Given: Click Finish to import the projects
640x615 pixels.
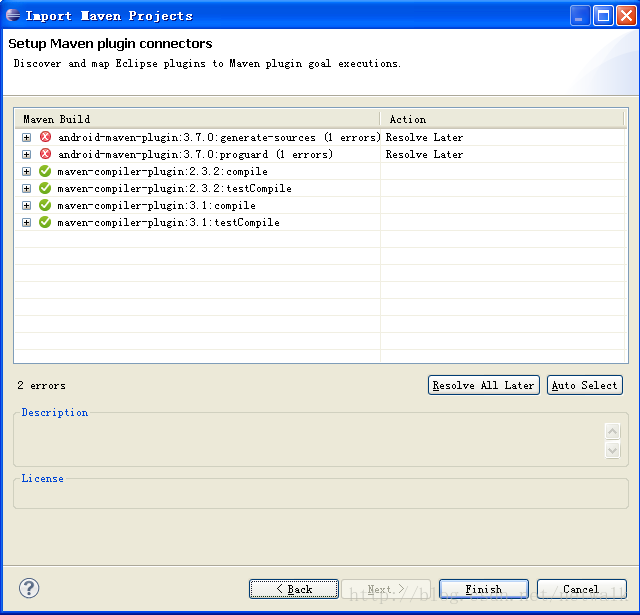Looking at the screenshot, I should pyautogui.click(x=484, y=589).
